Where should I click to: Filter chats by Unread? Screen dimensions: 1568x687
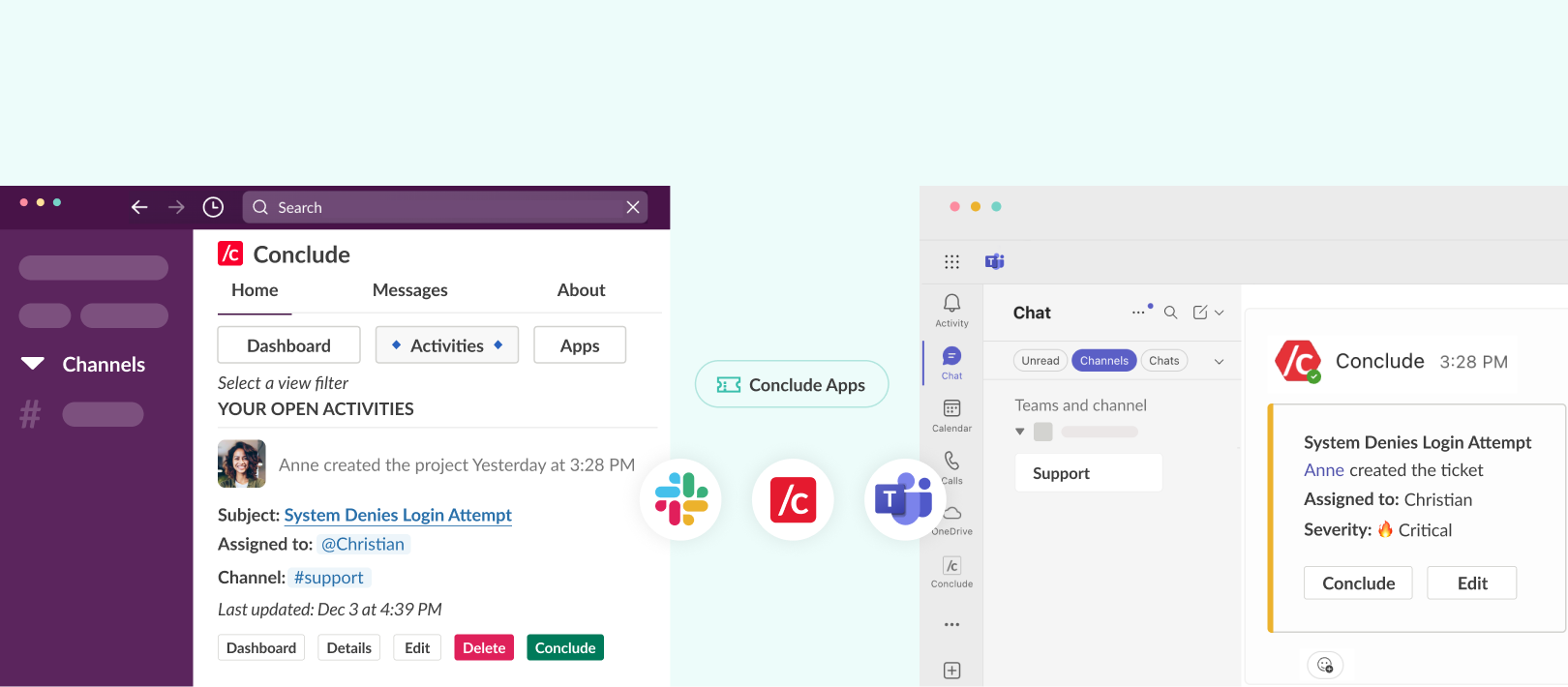[1040, 361]
